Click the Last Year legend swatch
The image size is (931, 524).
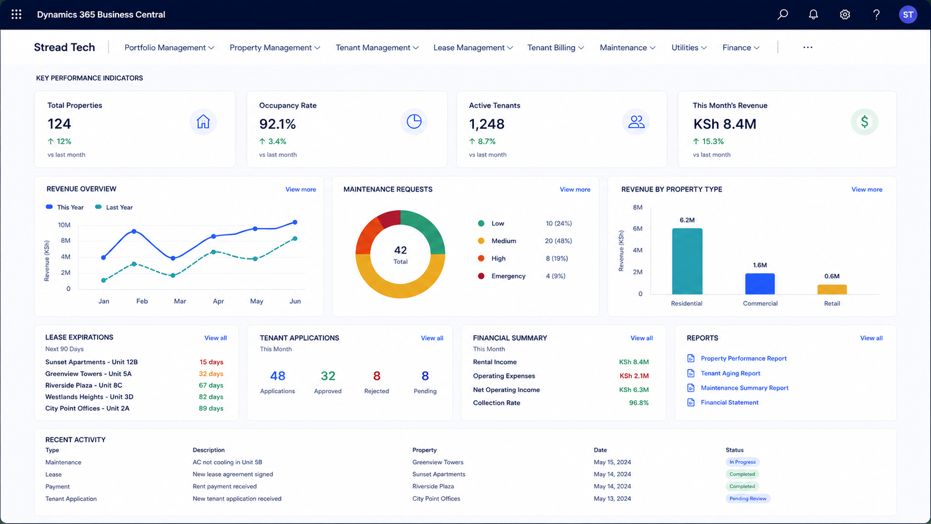[99, 207]
